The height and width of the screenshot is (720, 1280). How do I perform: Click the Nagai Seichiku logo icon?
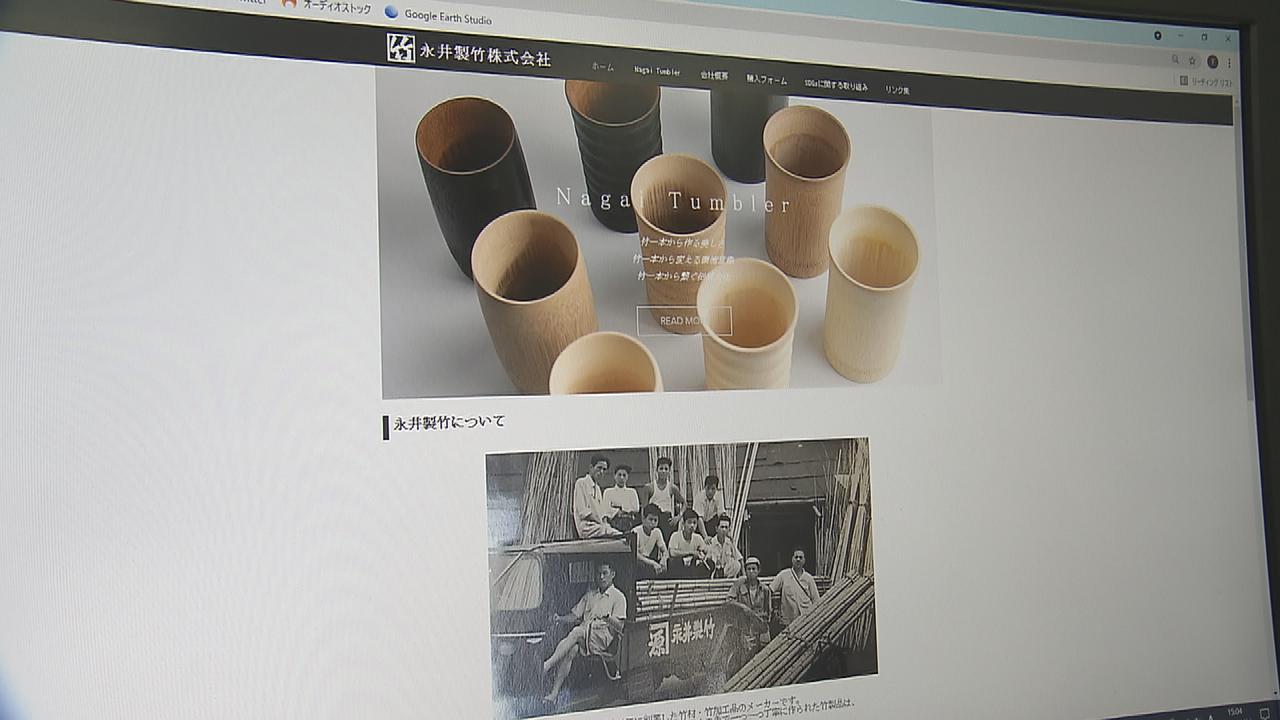[x=400, y=47]
